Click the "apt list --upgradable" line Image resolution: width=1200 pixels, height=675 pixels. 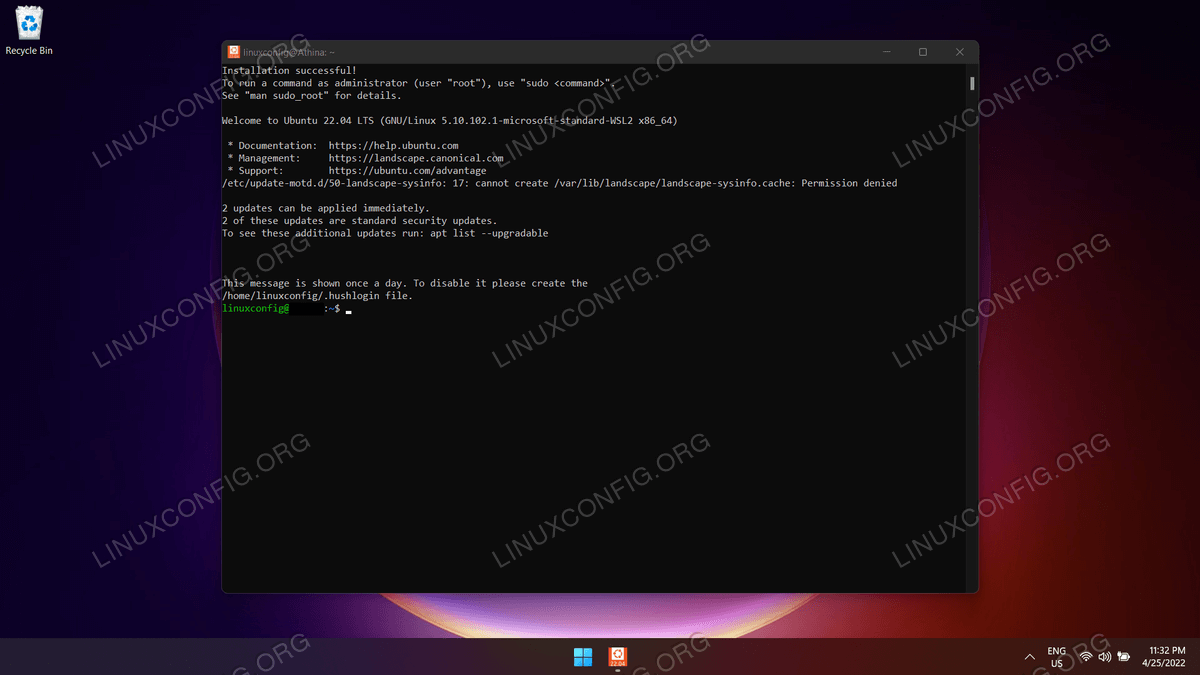click(x=385, y=233)
